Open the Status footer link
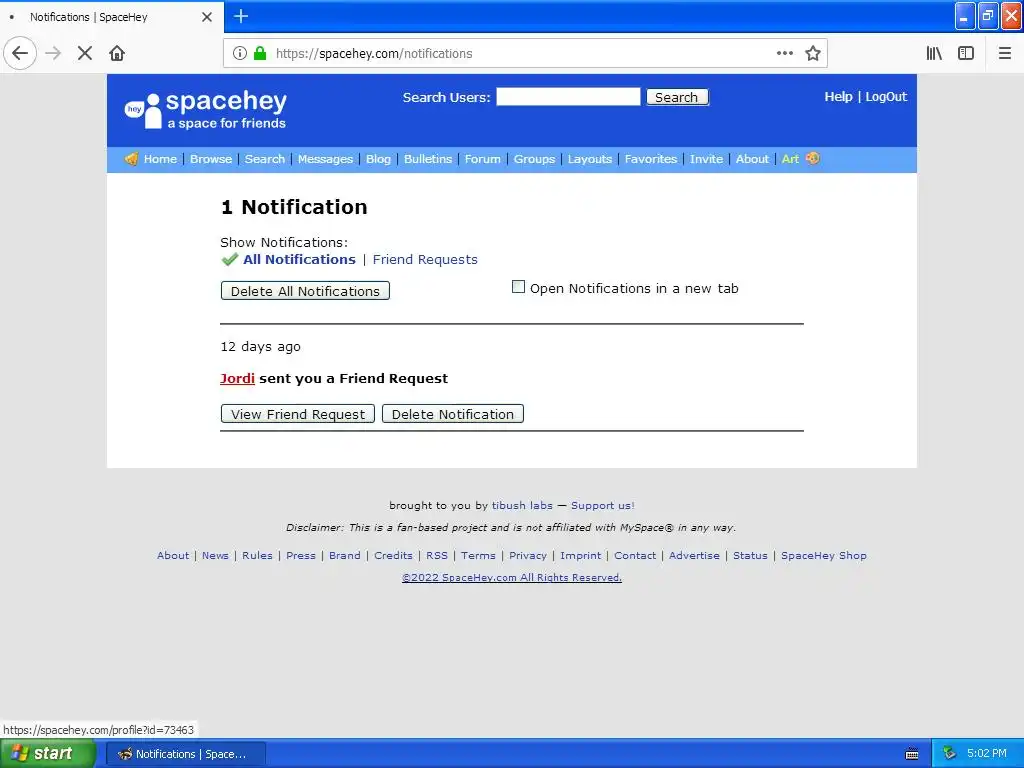 coord(750,556)
